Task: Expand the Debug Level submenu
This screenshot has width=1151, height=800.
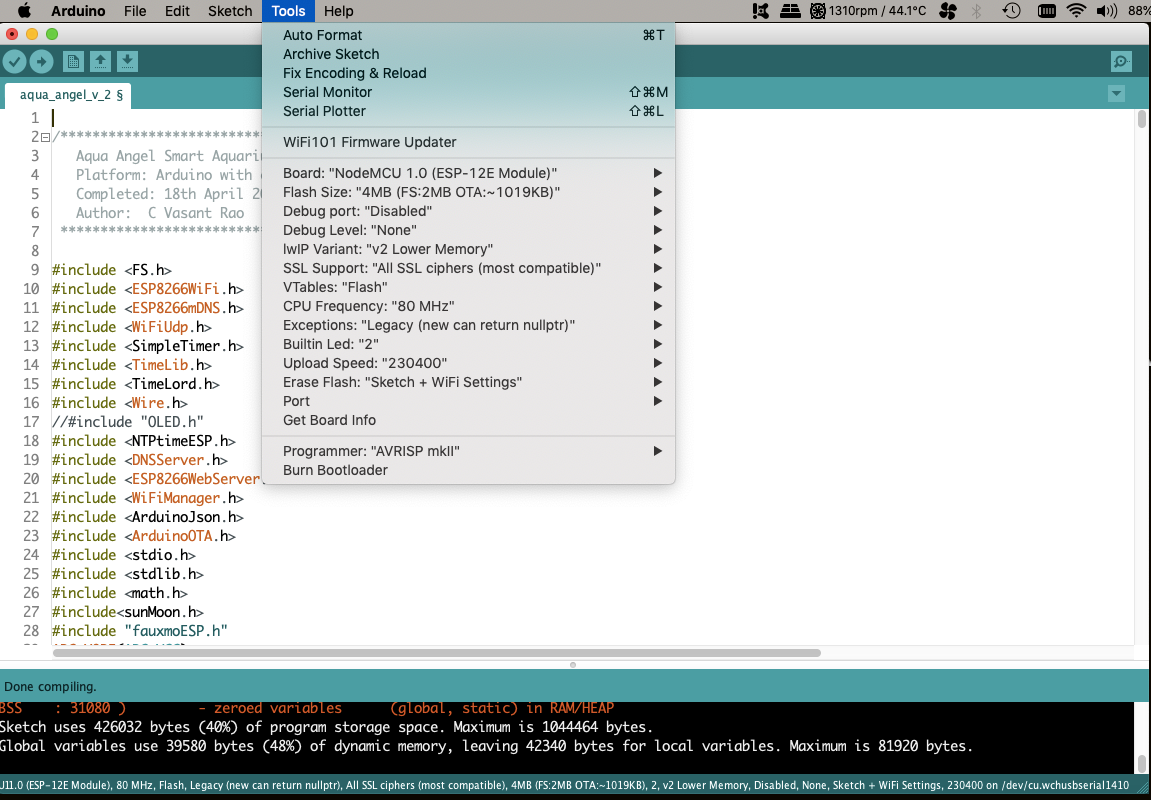Action: click(x=468, y=230)
